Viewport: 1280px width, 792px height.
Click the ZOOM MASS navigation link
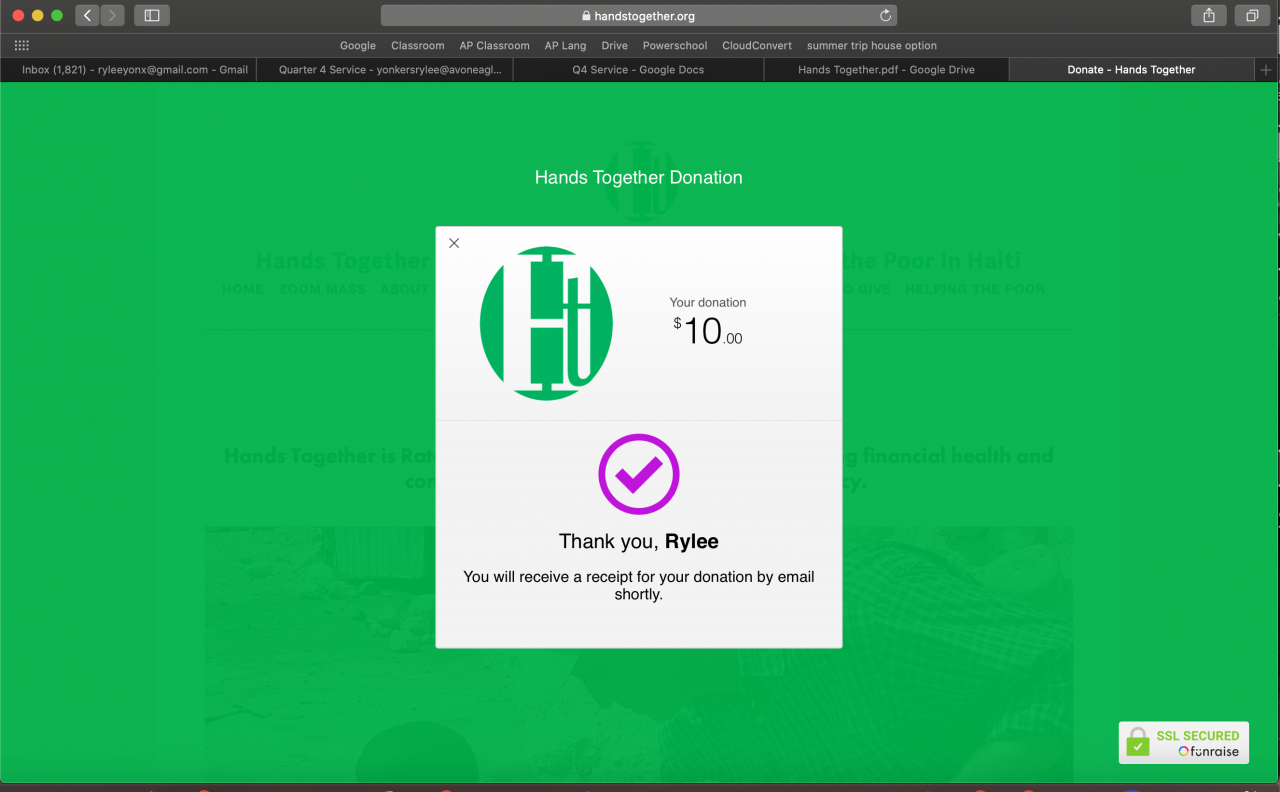point(322,289)
